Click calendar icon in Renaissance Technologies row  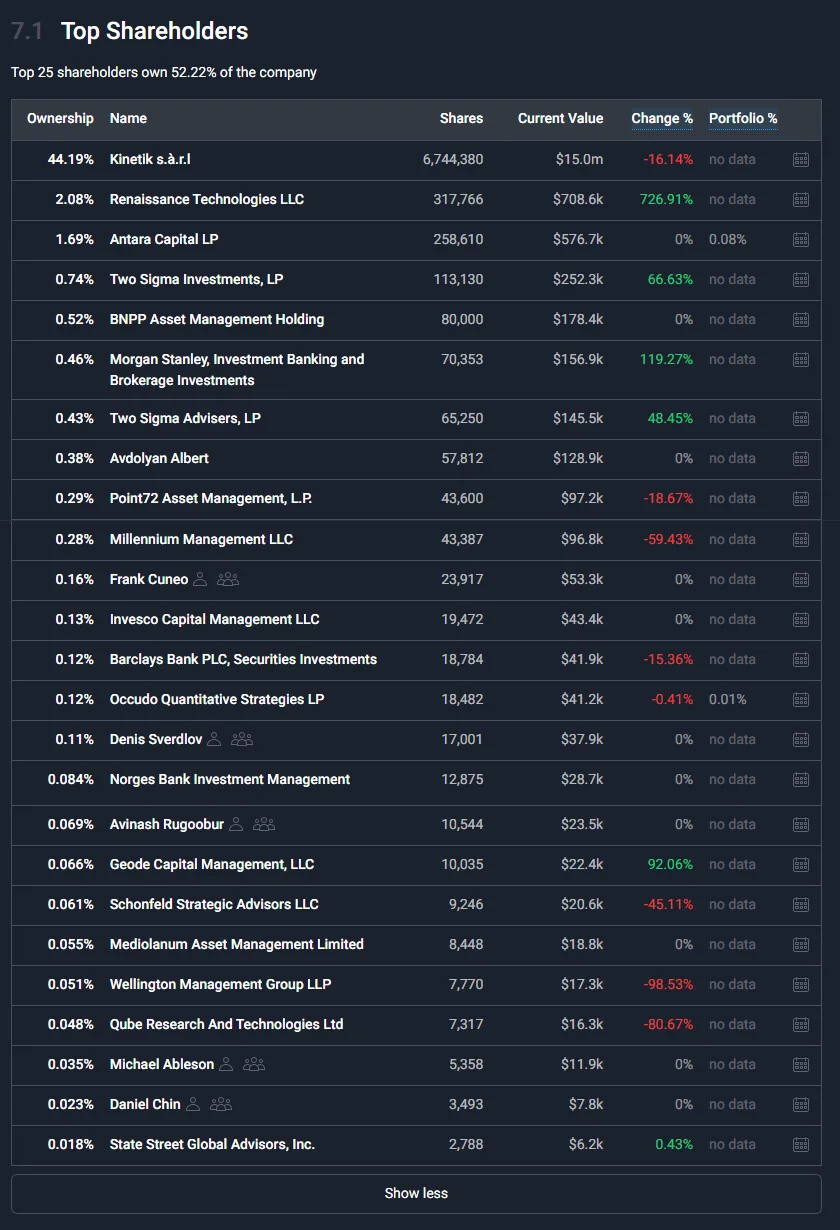(800, 199)
